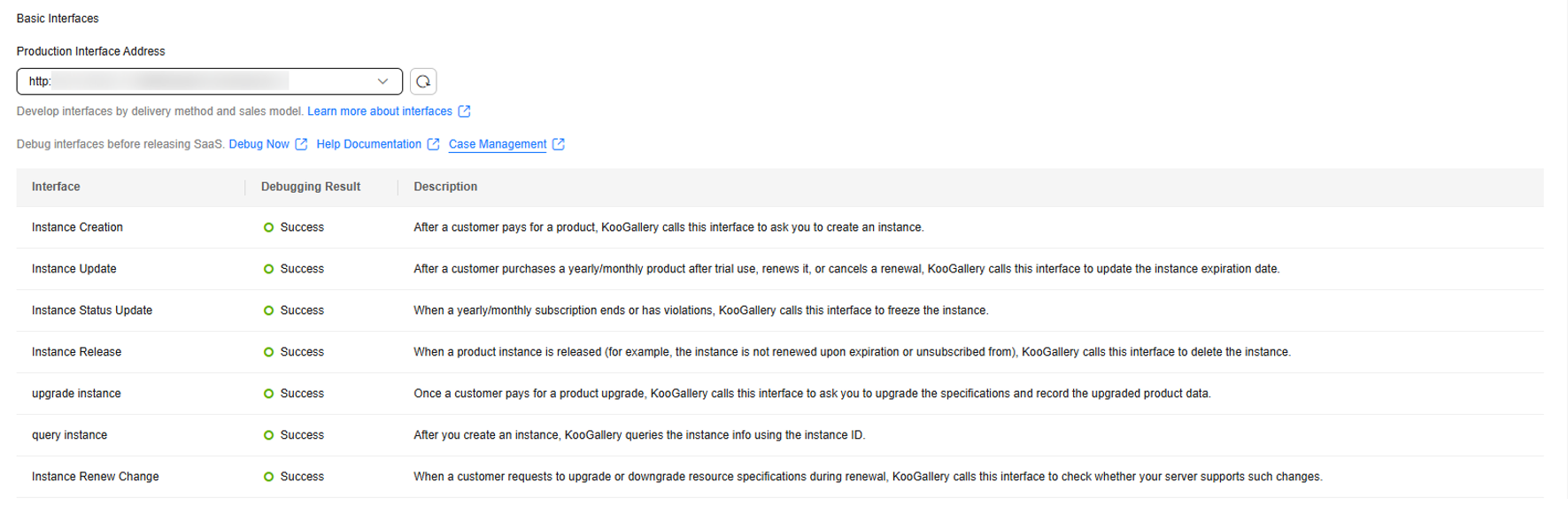This screenshot has width=1568, height=506.
Task: Open the Case Management link
Action: pos(497,144)
